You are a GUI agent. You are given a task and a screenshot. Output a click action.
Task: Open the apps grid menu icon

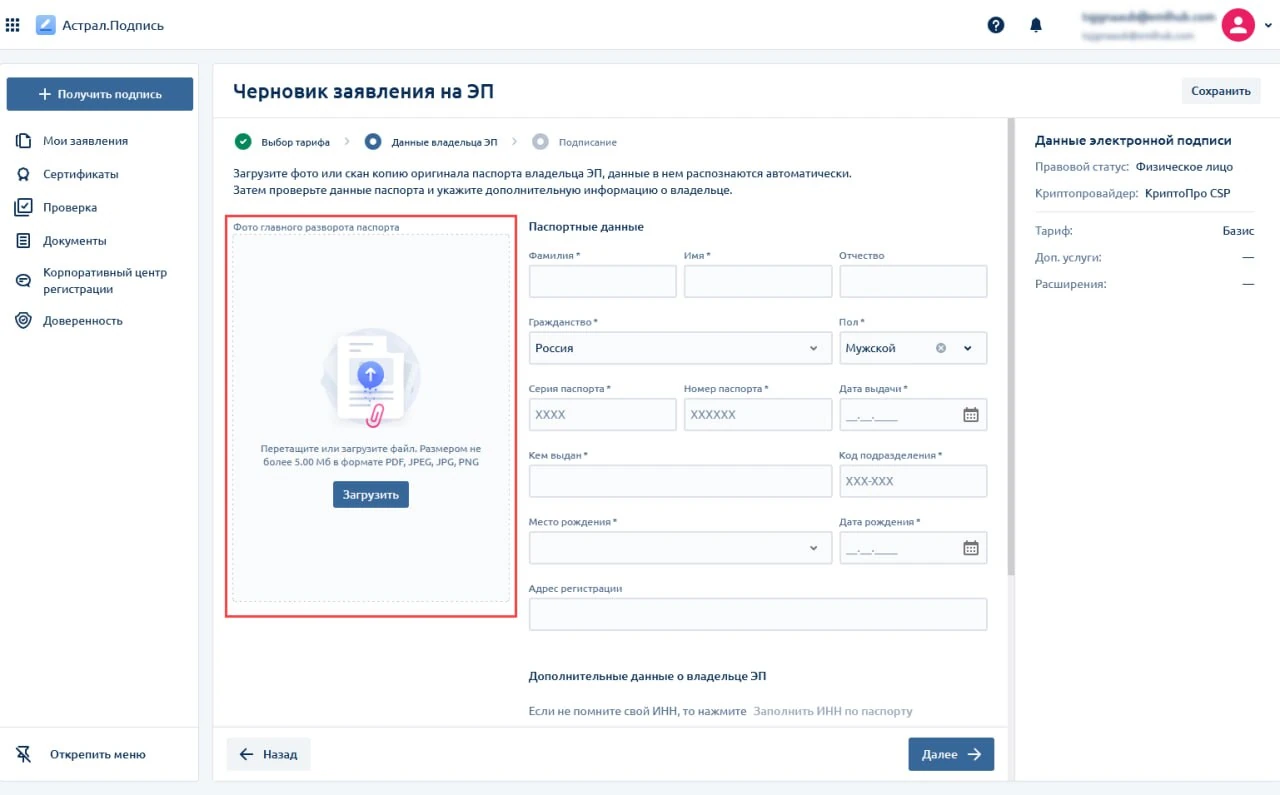coord(13,25)
